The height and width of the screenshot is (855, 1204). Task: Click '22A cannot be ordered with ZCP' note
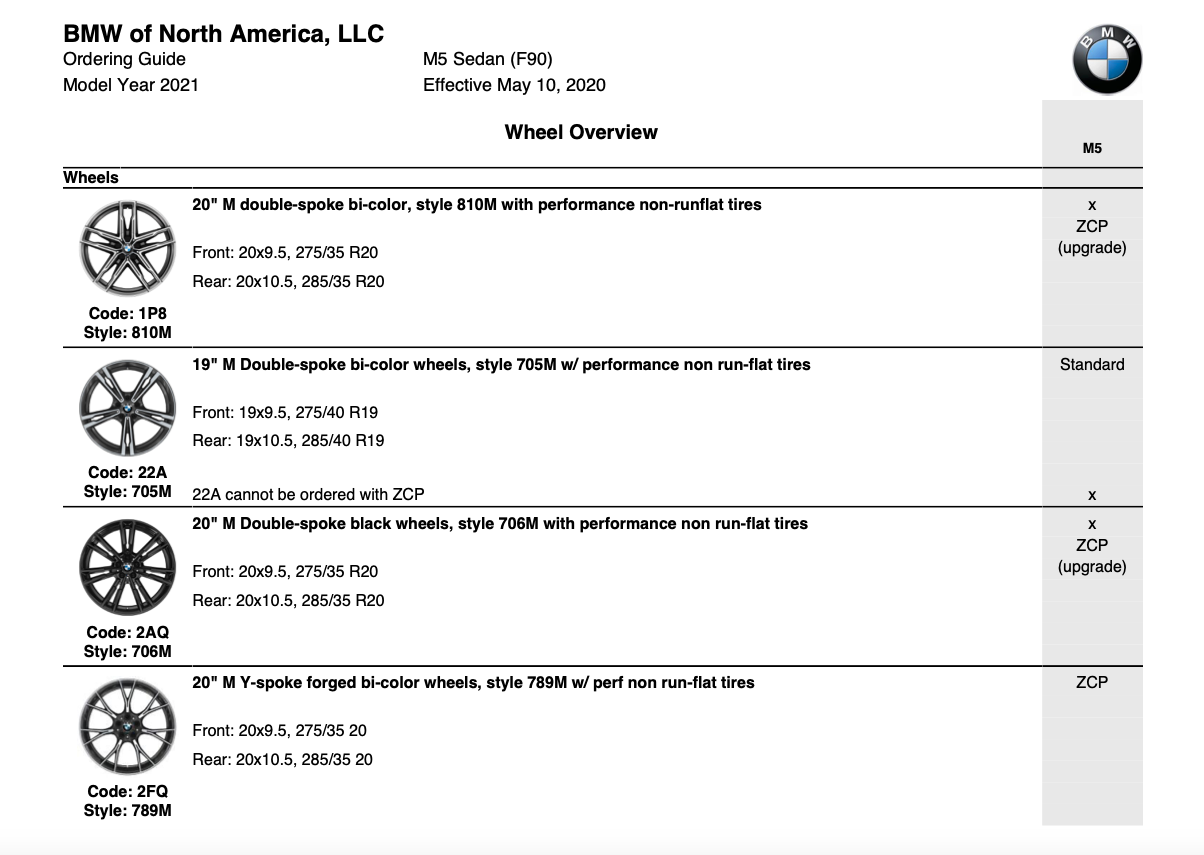click(315, 494)
